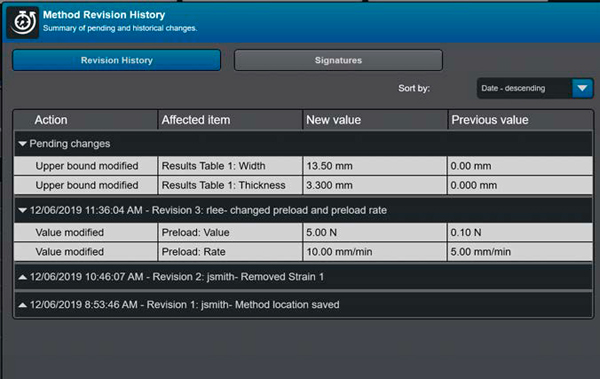Click the Method Revision History clock icon
The image size is (600, 379).
tap(23, 22)
